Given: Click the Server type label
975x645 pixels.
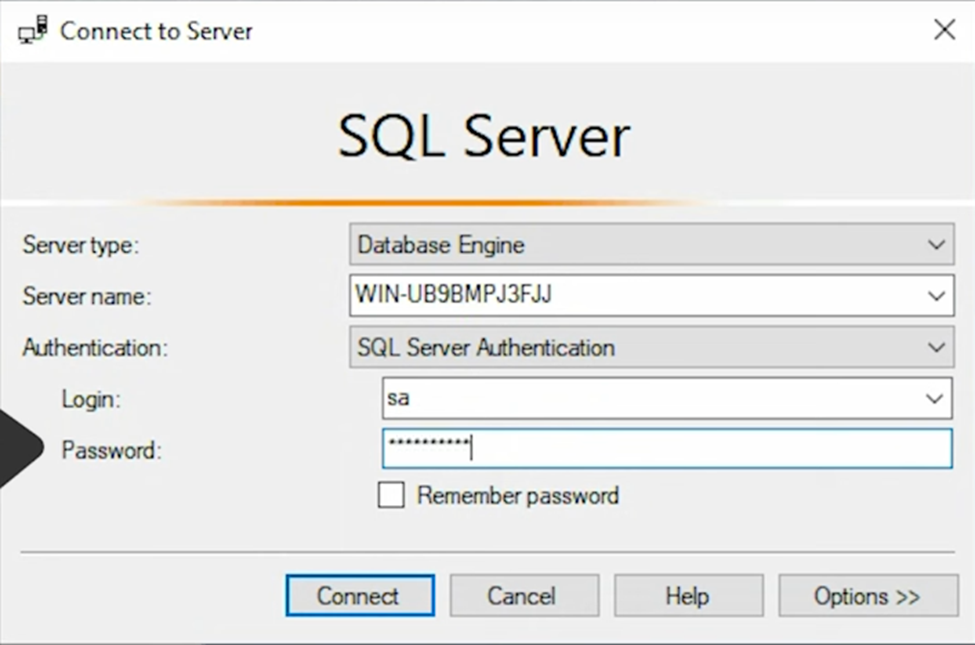Looking at the screenshot, I should (x=81, y=245).
